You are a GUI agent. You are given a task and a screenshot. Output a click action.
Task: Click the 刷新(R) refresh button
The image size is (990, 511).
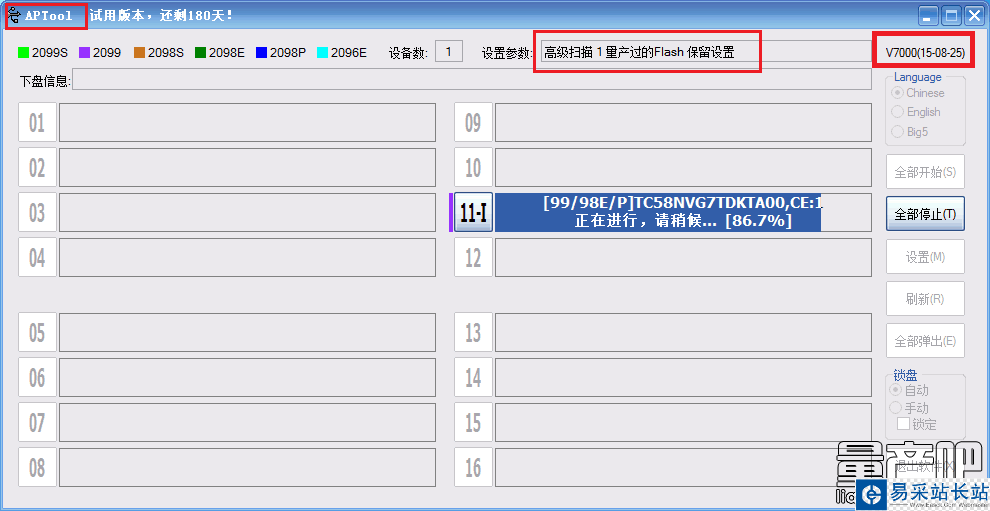[x=925, y=299]
